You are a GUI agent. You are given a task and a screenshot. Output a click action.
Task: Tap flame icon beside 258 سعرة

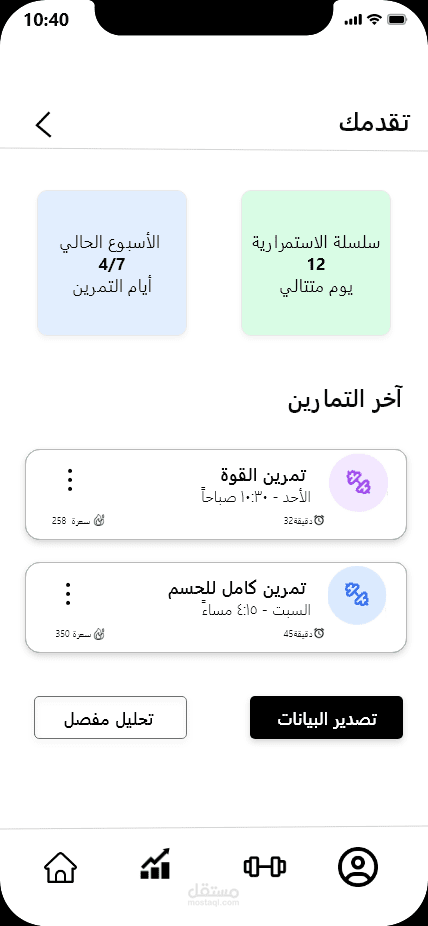99,521
